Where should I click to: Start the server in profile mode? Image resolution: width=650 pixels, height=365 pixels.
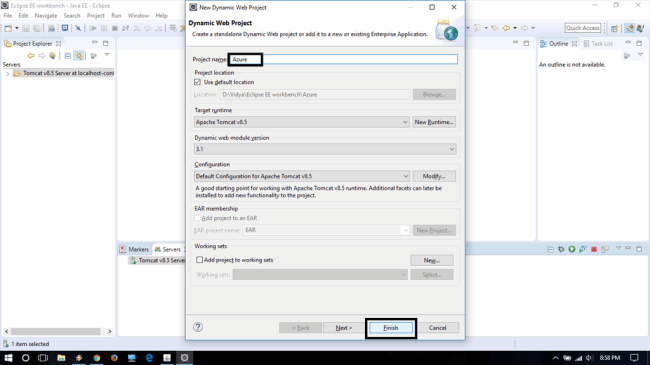(582, 249)
